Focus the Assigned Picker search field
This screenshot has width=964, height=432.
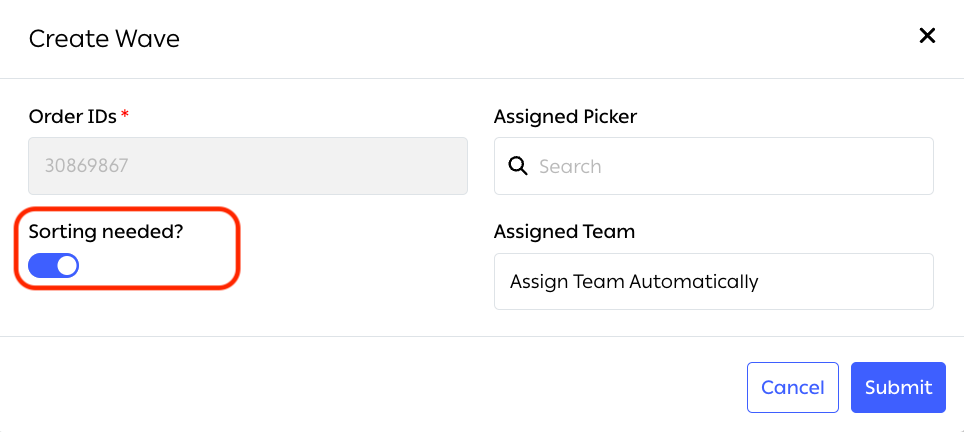click(730, 166)
